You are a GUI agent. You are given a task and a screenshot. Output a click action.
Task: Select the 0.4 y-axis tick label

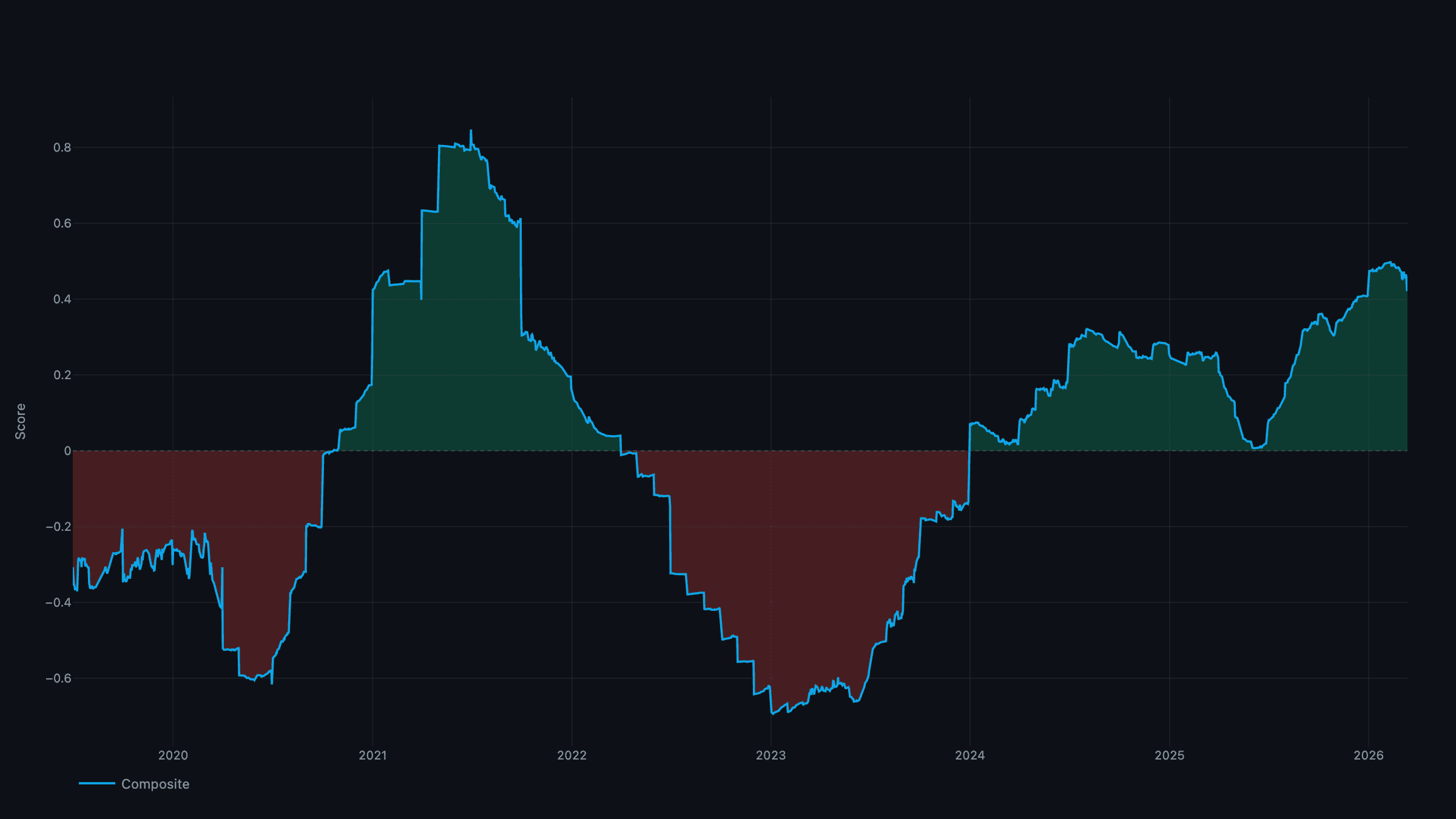[62, 299]
